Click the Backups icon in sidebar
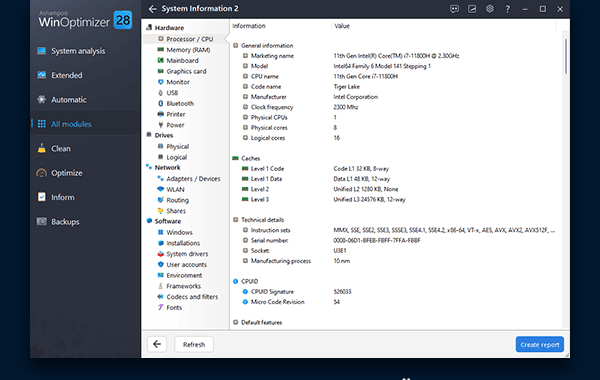600x380 pixels. (x=42, y=221)
